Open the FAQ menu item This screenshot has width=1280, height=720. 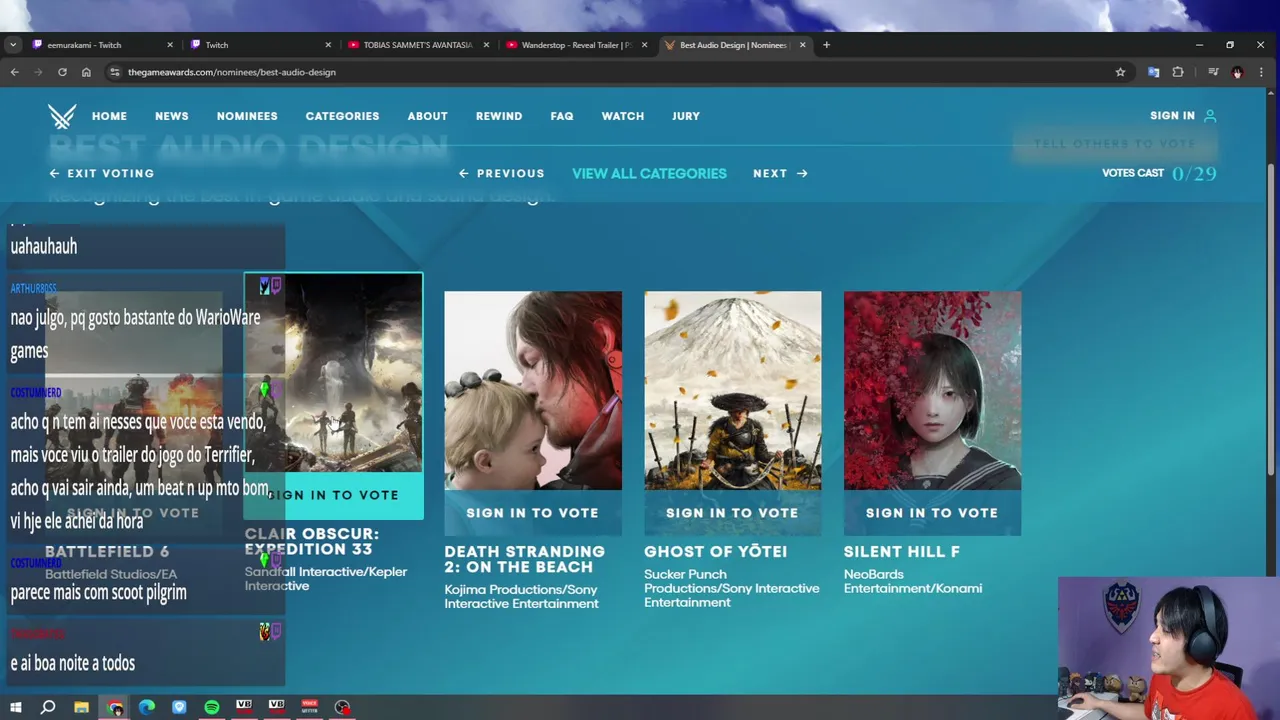[561, 116]
